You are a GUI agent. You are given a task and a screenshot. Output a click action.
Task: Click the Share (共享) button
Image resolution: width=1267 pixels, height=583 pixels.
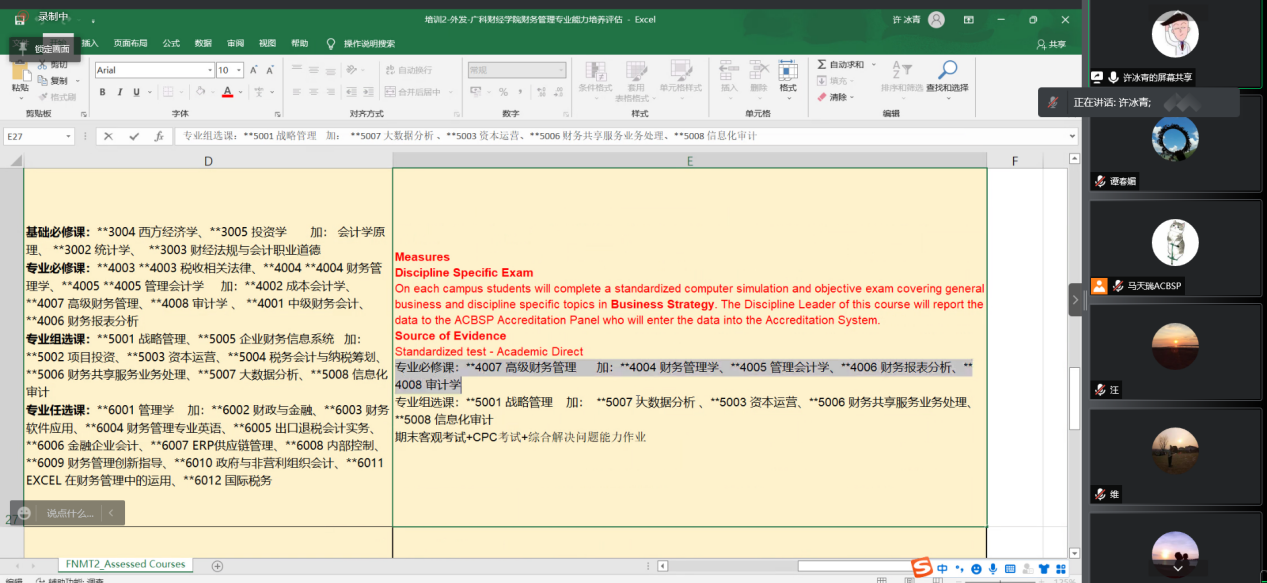[1051, 44]
